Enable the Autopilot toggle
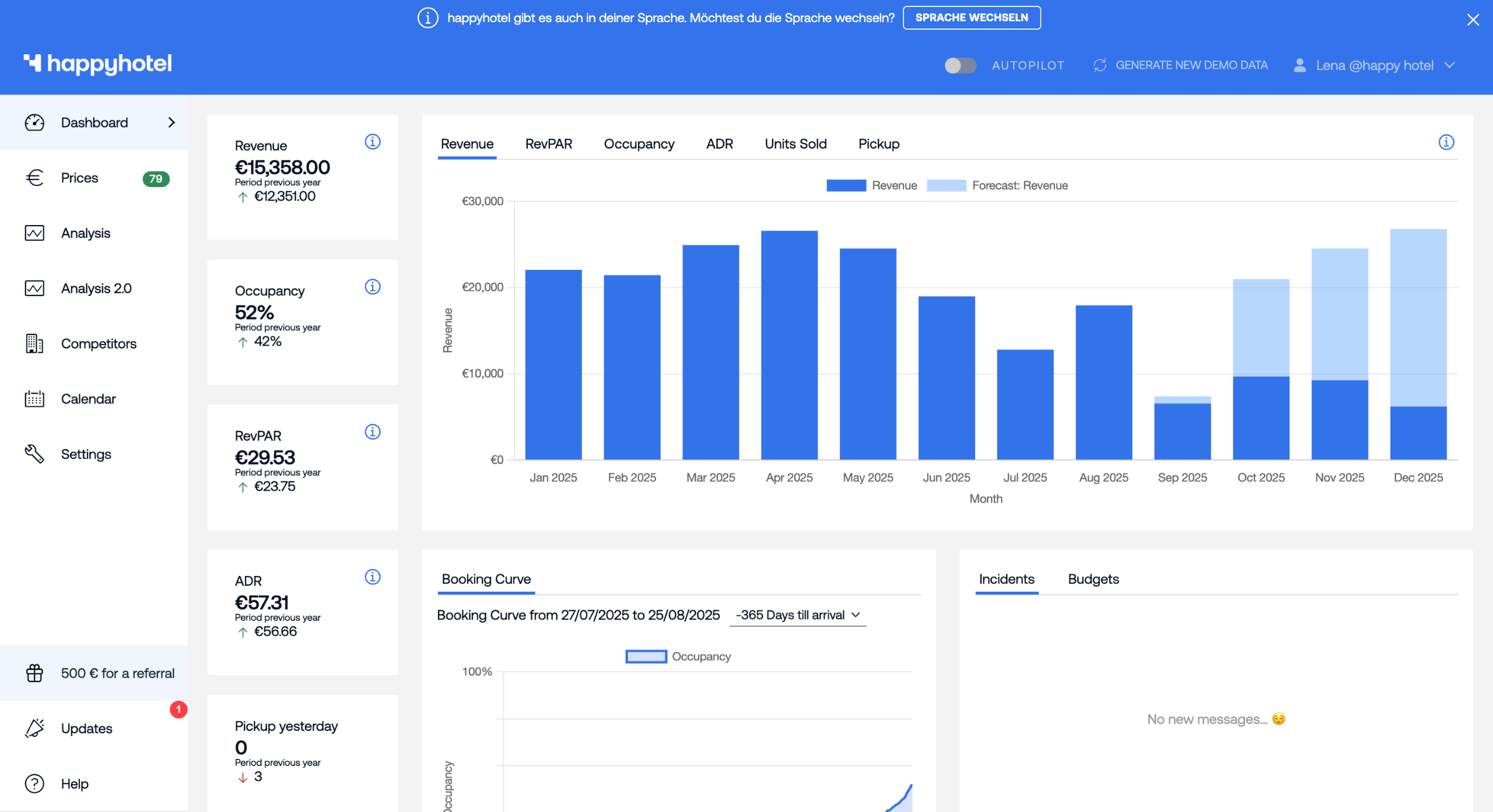Viewport: 1493px width, 812px height. 960,65
